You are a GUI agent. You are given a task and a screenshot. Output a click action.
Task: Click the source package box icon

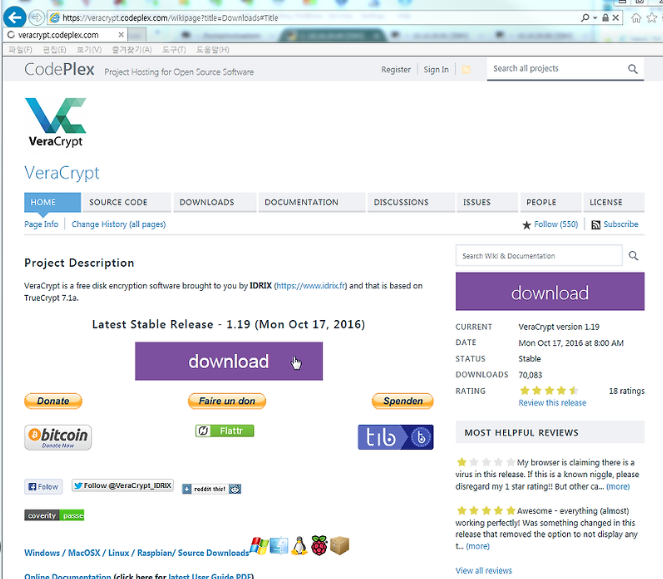point(340,546)
